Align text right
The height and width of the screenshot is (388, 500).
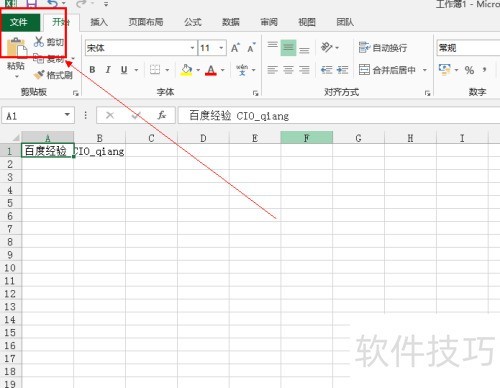click(x=304, y=70)
